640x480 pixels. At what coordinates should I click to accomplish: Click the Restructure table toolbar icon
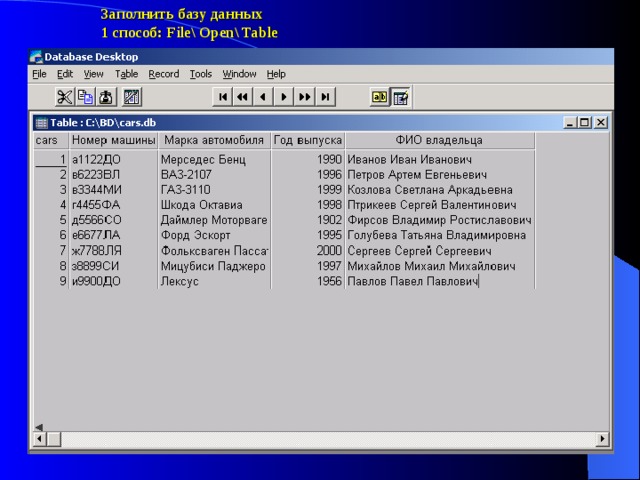pyautogui.click(x=131, y=97)
